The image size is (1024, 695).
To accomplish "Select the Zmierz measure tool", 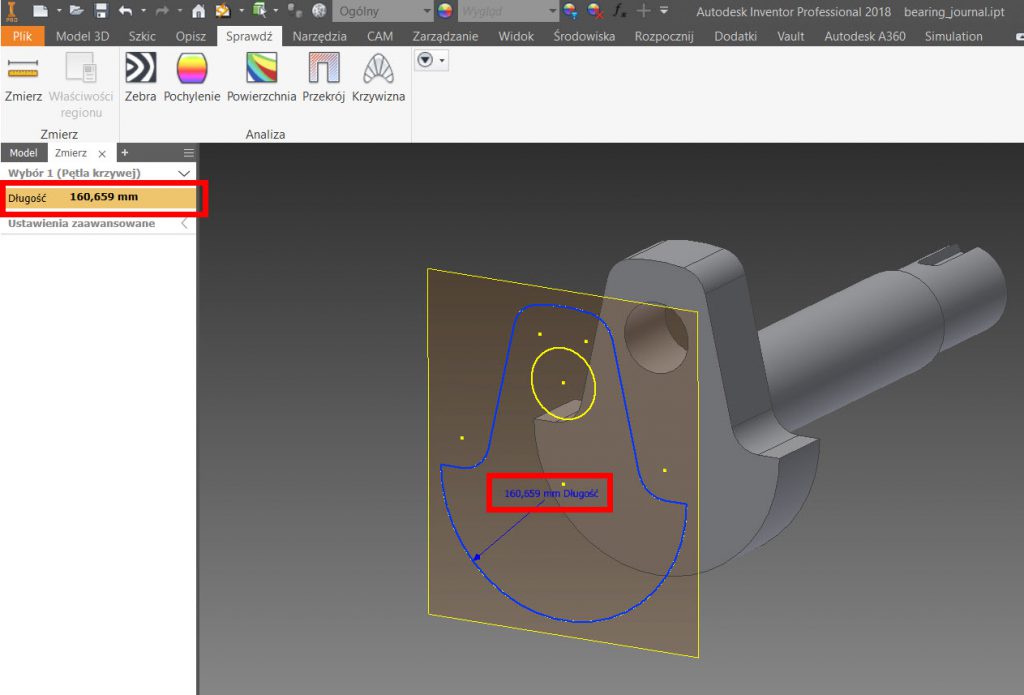I will pos(22,78).
